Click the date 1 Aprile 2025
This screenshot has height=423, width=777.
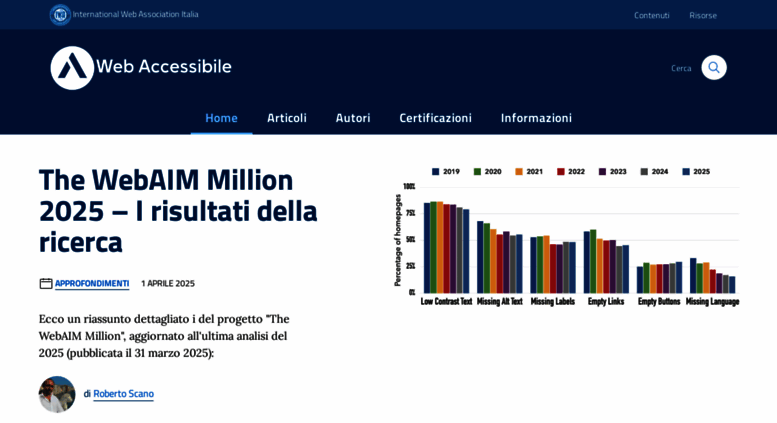coord(168,283)
